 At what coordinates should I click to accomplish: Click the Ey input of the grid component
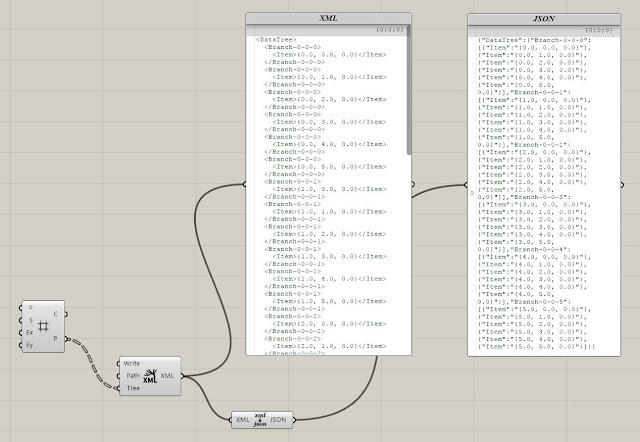pyautogui.click(x=29, y=345)
